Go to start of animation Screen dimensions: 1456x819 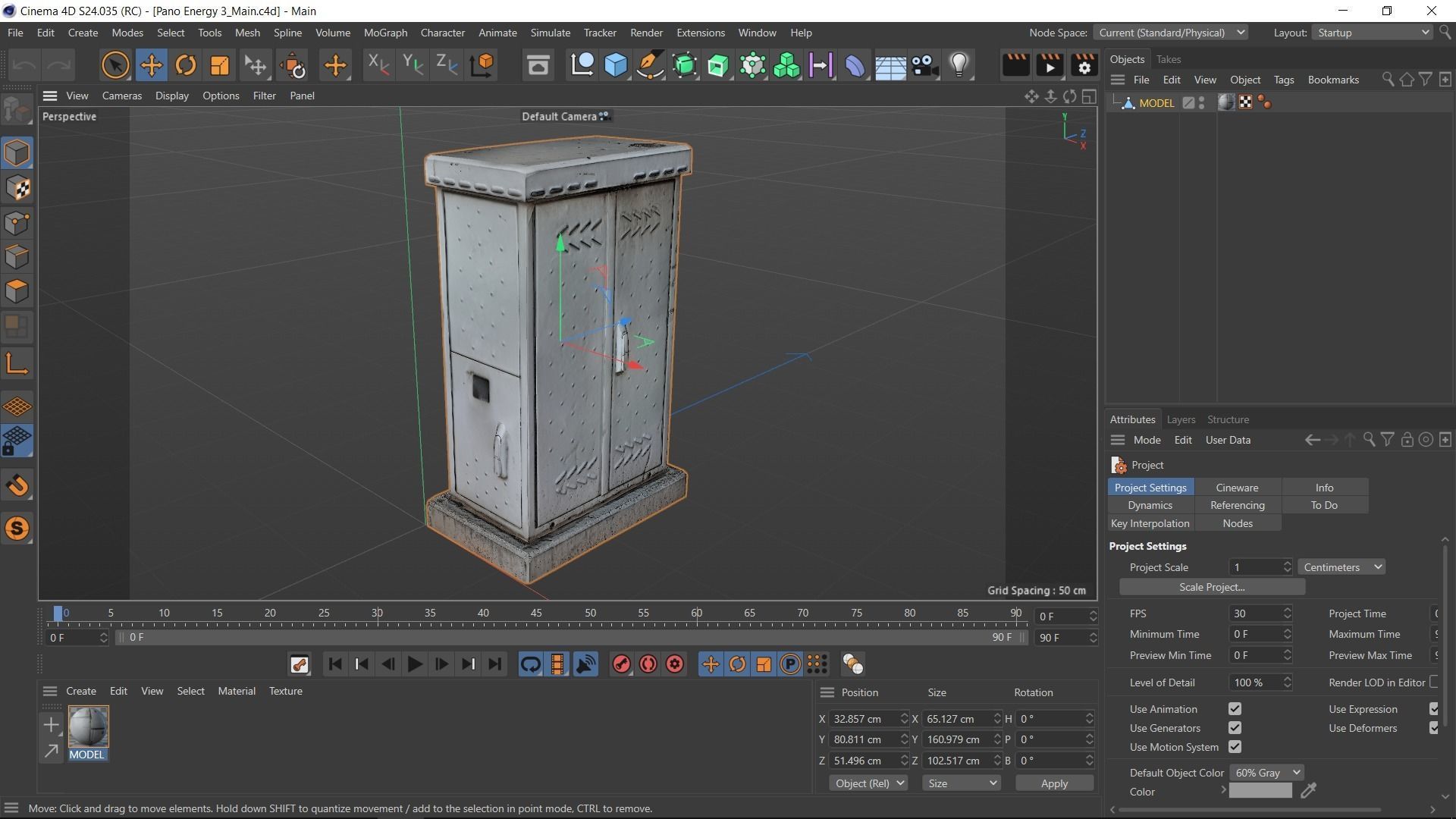pyautogui.click(x=334, y=665)
